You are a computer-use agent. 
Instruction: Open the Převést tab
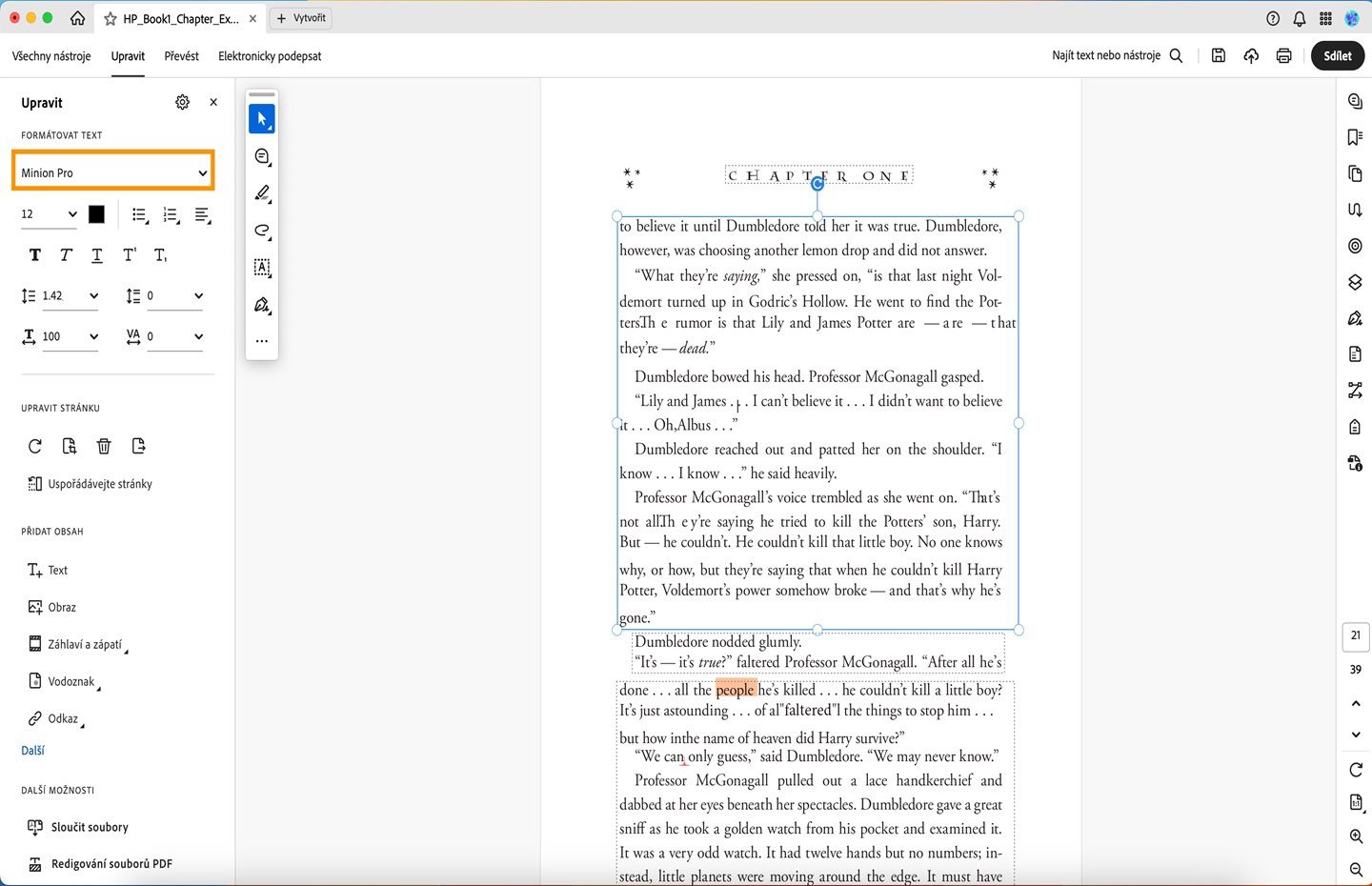[181, 56]
